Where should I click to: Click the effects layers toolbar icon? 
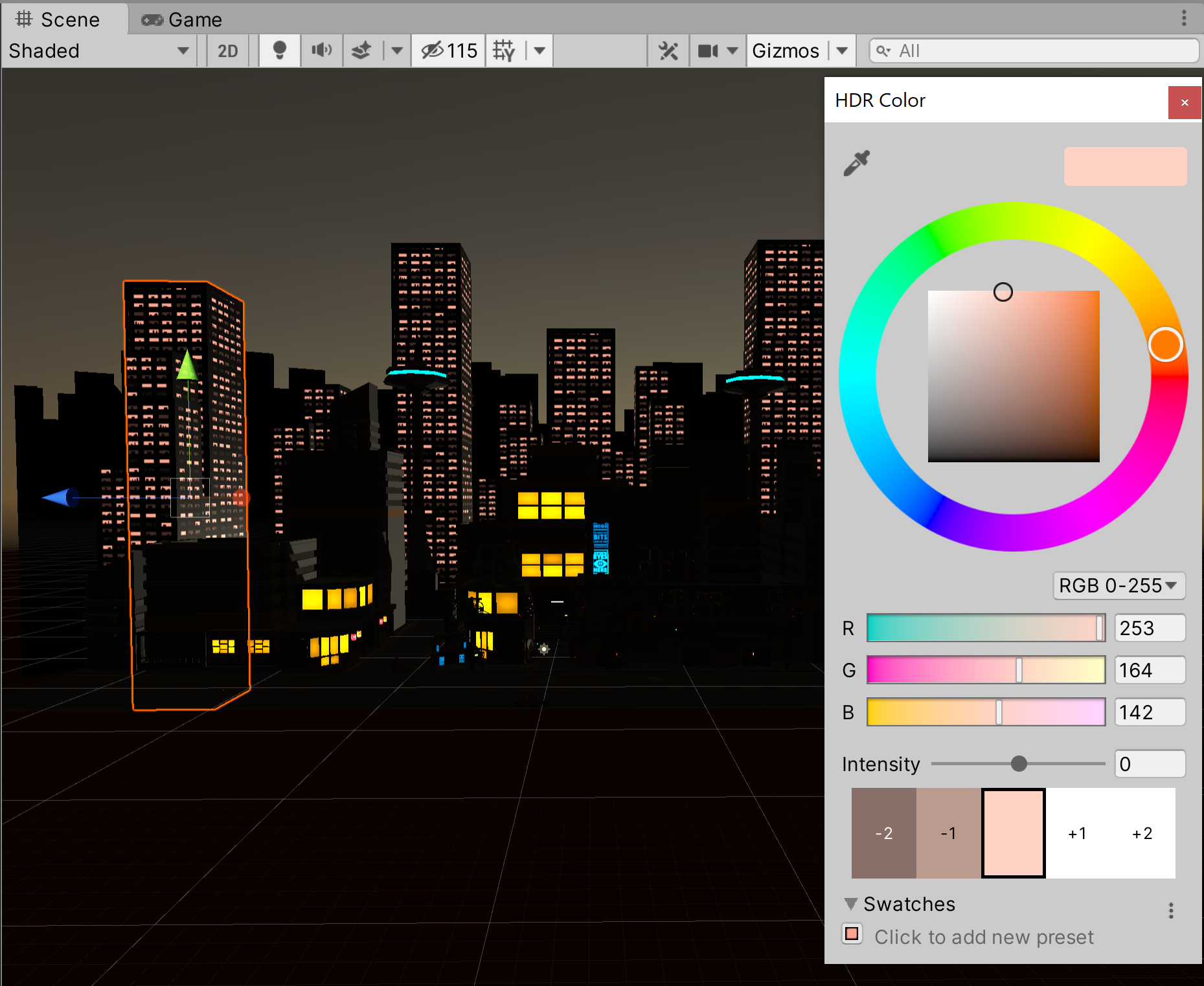click(x=361, y=50)
